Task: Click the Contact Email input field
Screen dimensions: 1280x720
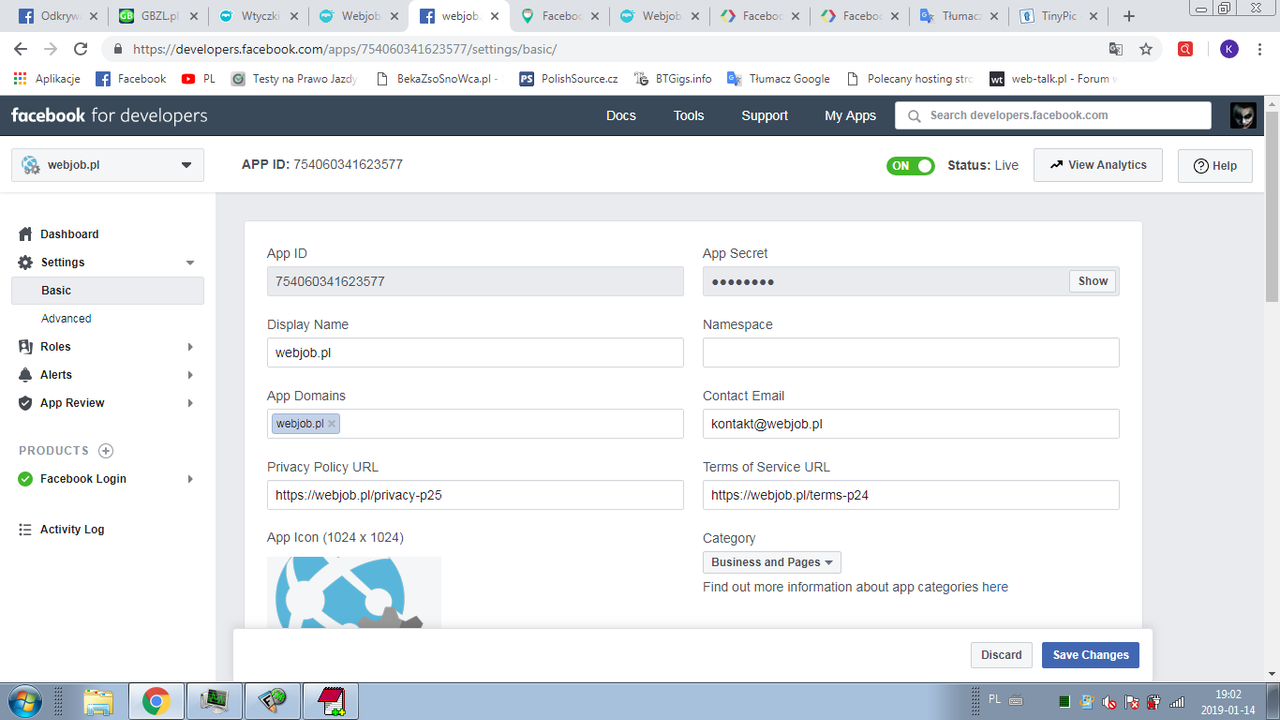Action: click(x=911, y=424)
